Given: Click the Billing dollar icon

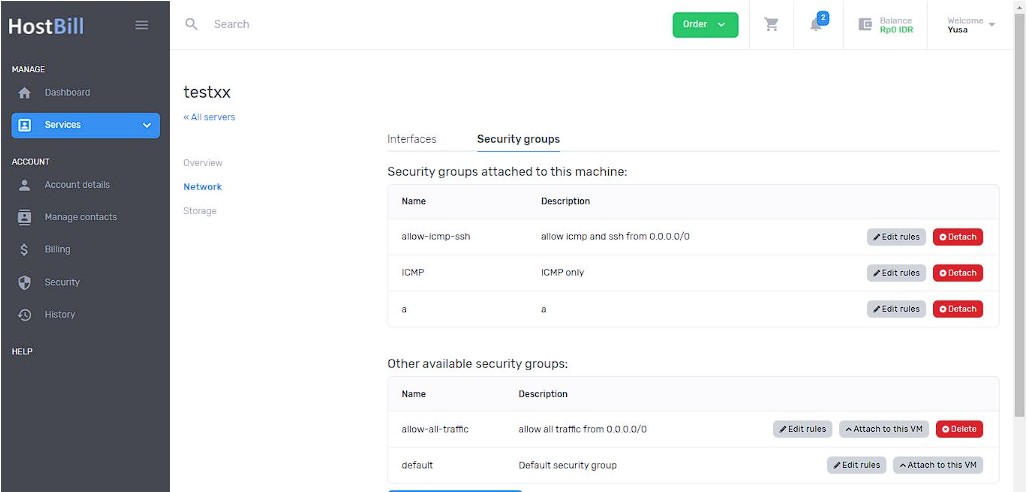Looking at the screenshot, I should 25,250.
